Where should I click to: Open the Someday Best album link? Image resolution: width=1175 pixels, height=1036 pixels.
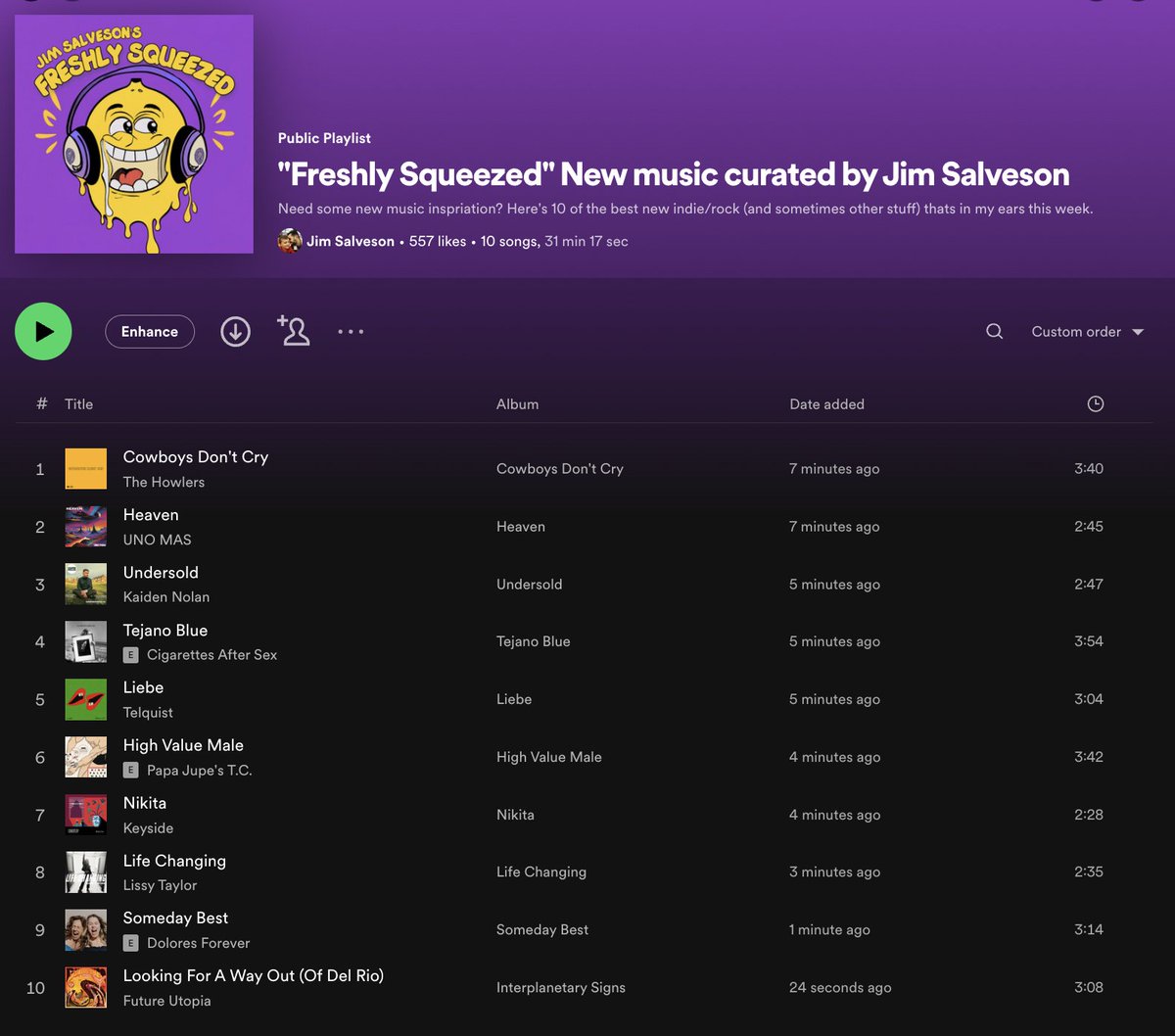pyautogui.click(x=542, y=930)
